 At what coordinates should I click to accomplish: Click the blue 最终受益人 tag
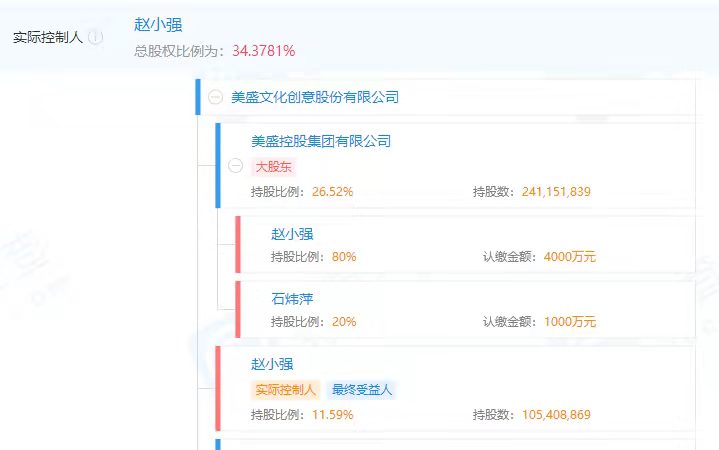point(358,390)
